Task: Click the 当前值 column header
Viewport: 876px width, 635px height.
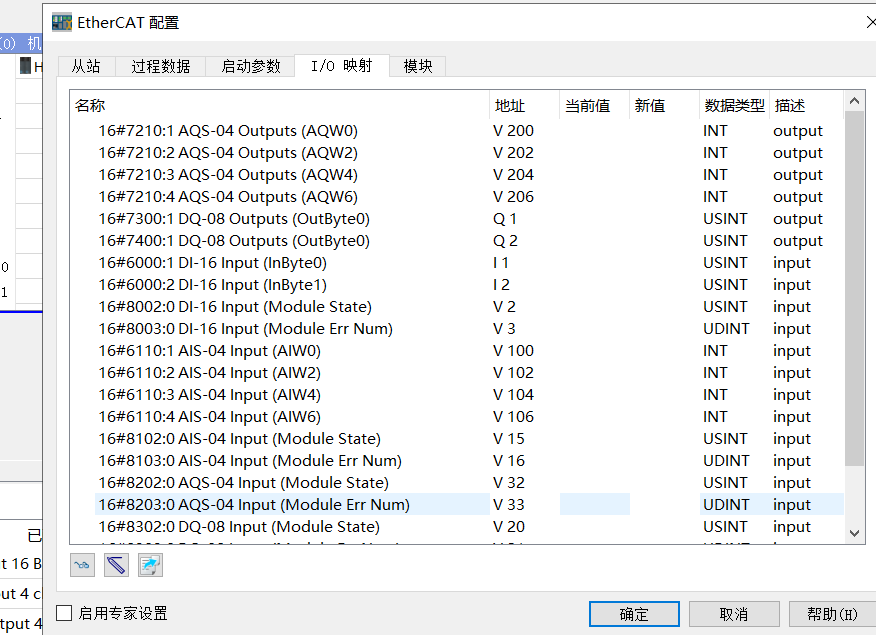Action: pos(594,105)
